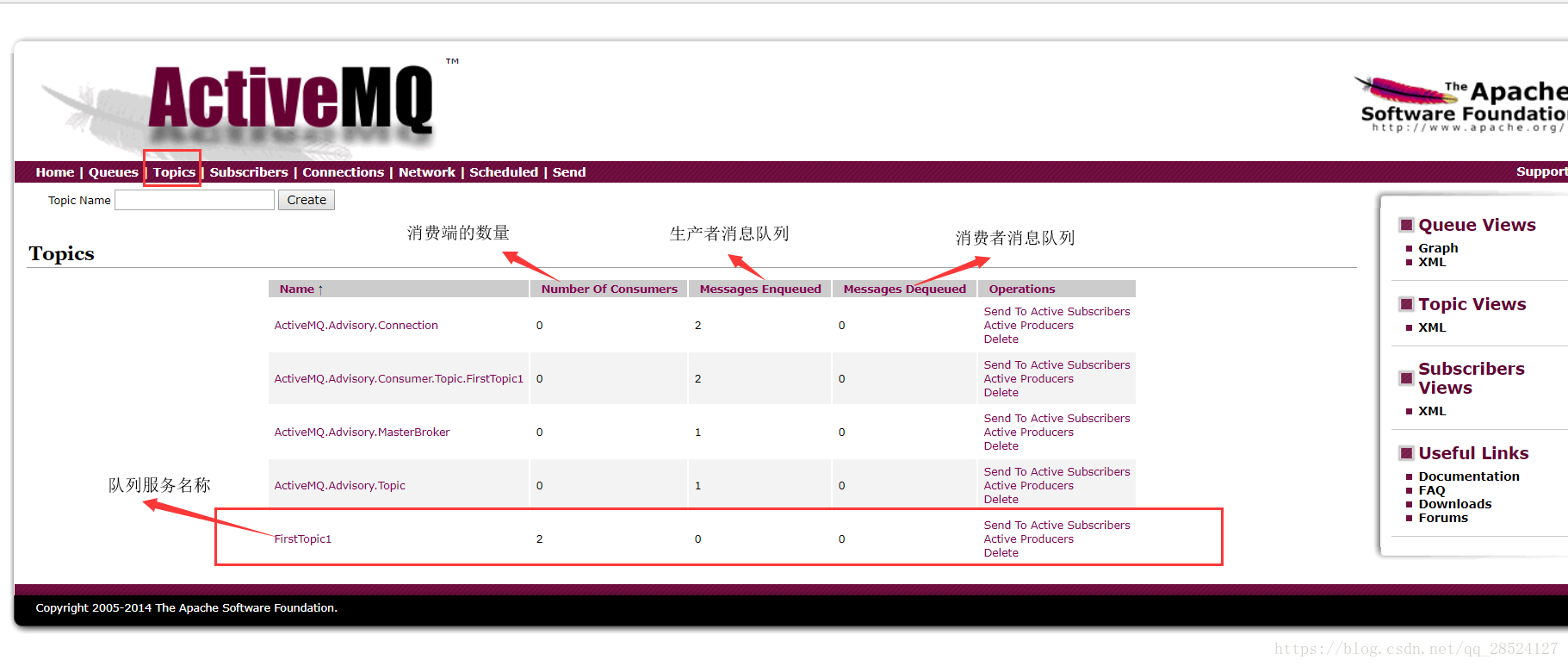View Active Producers for ActiveMQ.Advisory.MasterBroker
1568x666 pixels.
(1028, 433)
